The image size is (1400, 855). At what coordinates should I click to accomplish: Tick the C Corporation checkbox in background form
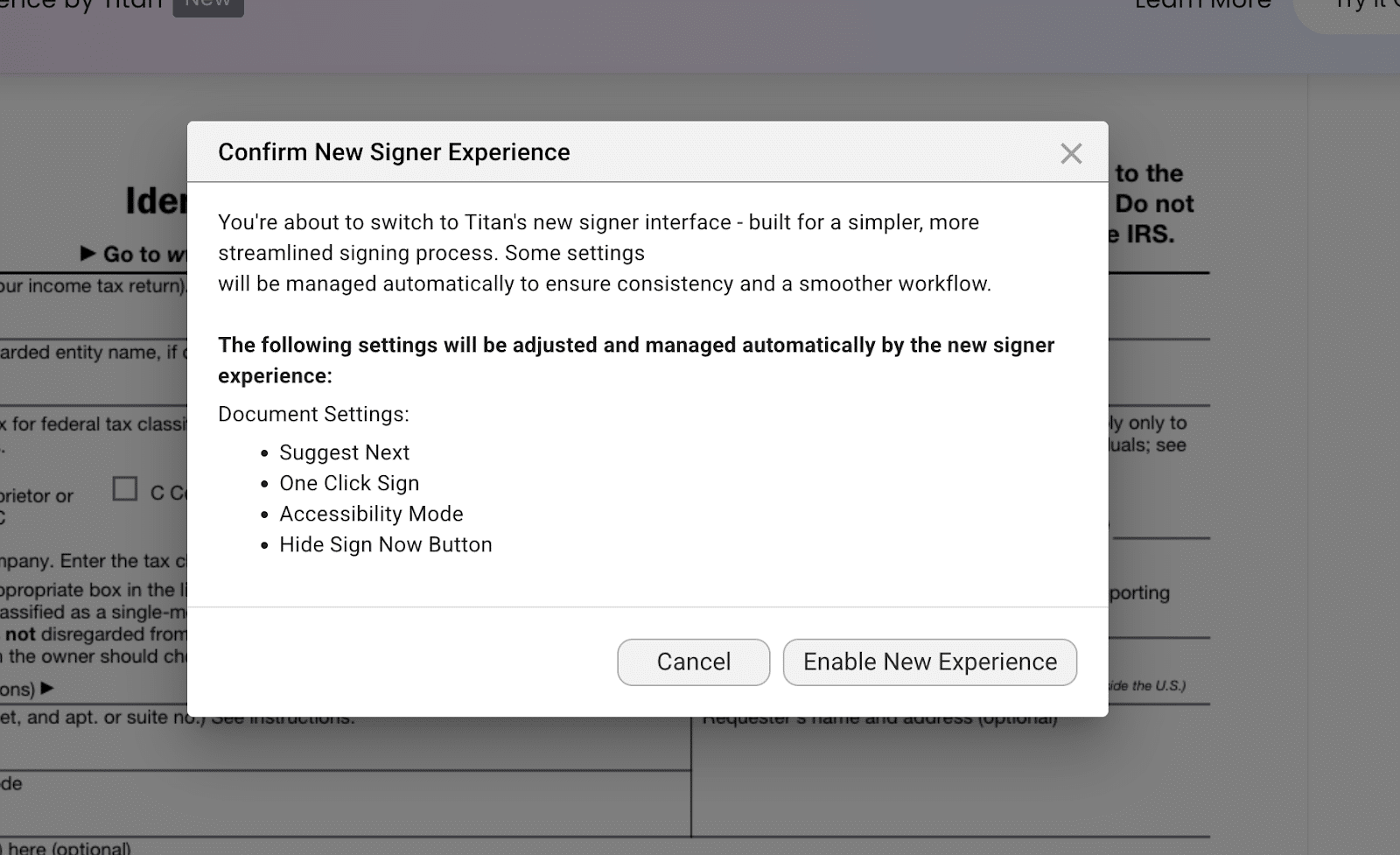[x=125, y=488]
